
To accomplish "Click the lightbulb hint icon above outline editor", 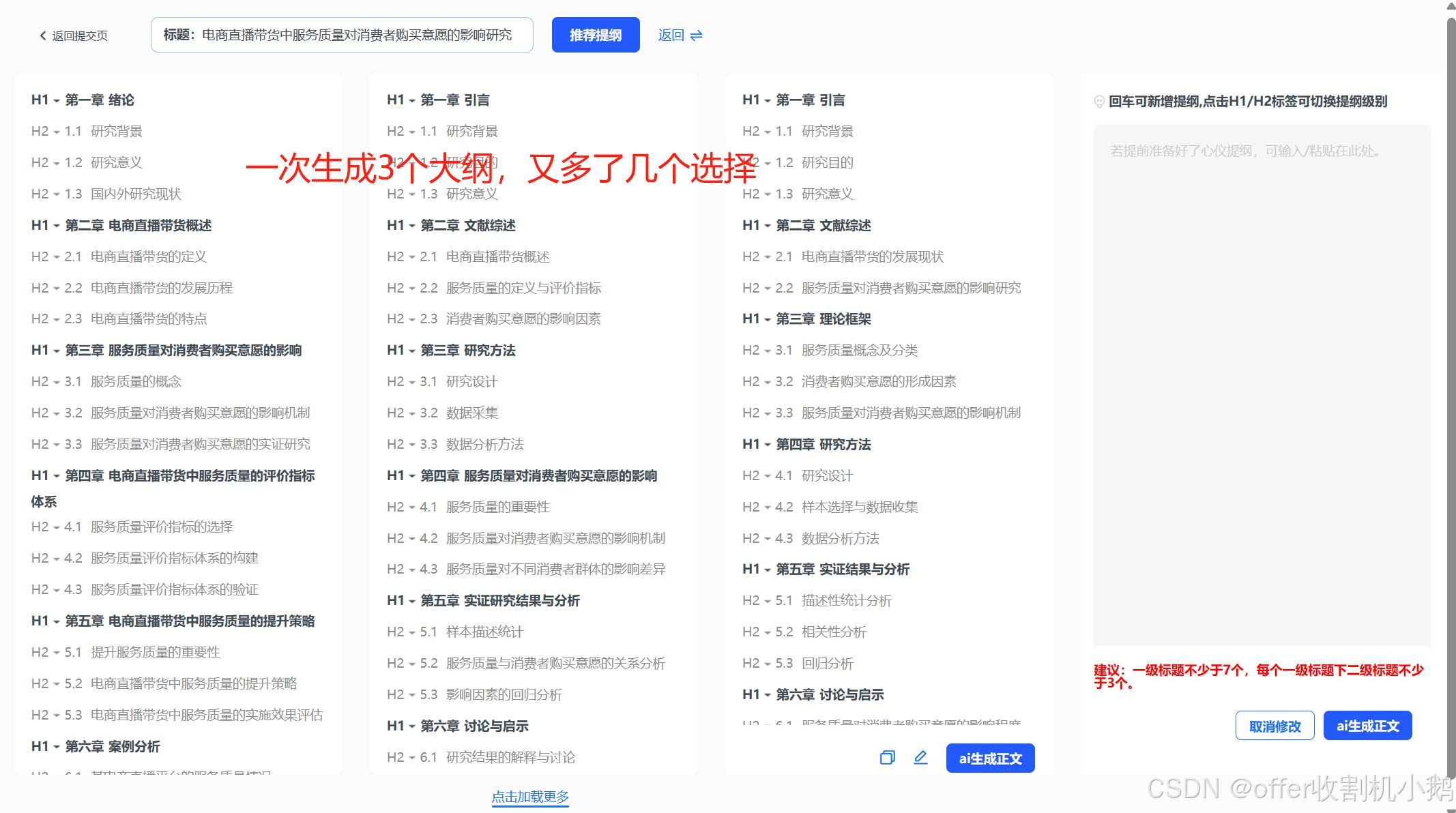I will click(1098, 102).
